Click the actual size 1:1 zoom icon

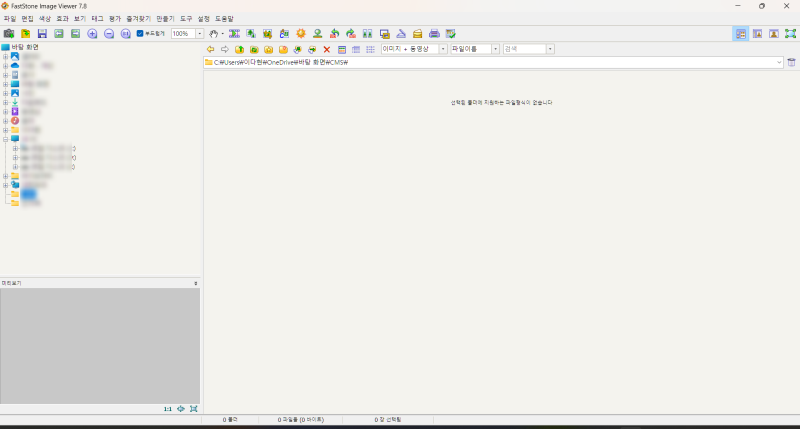126,34
